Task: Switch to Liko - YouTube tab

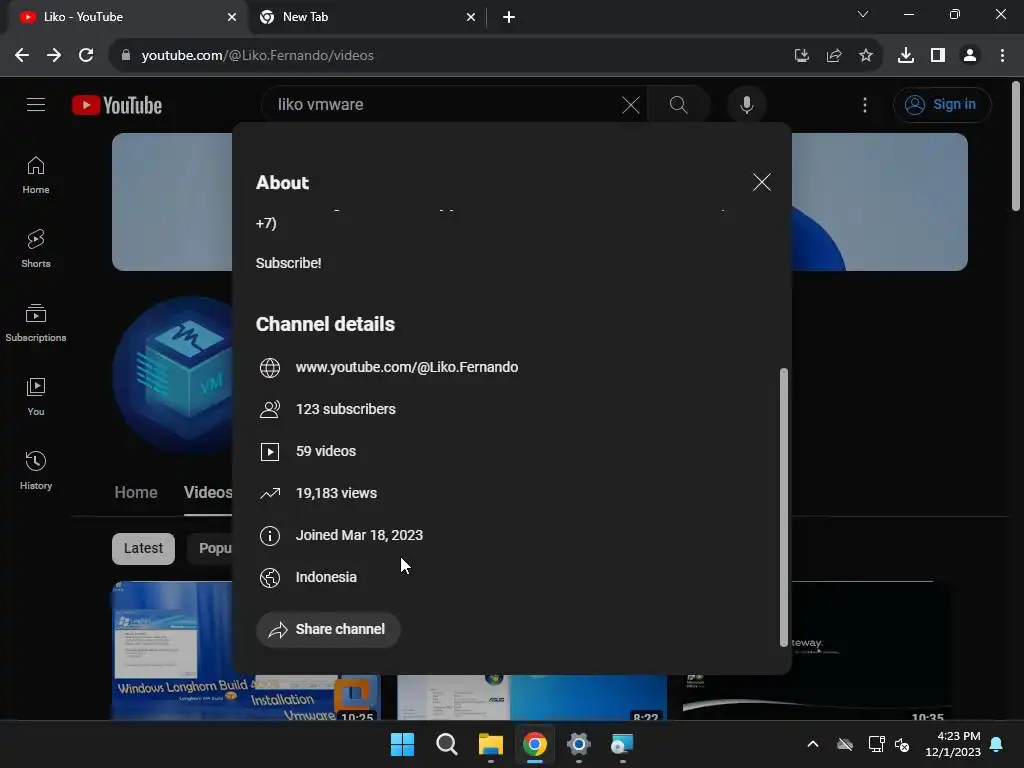Action: (x=123, y=17)
